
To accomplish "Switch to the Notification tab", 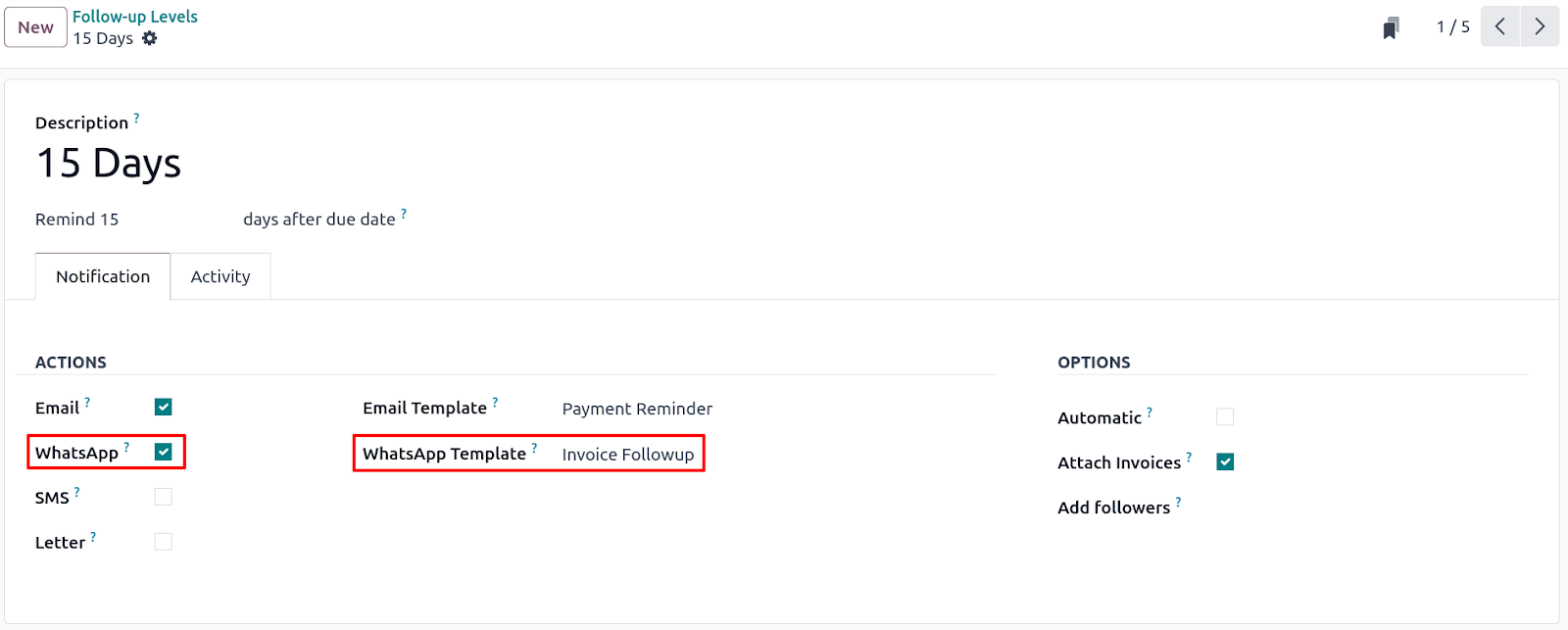I will 103,276.
